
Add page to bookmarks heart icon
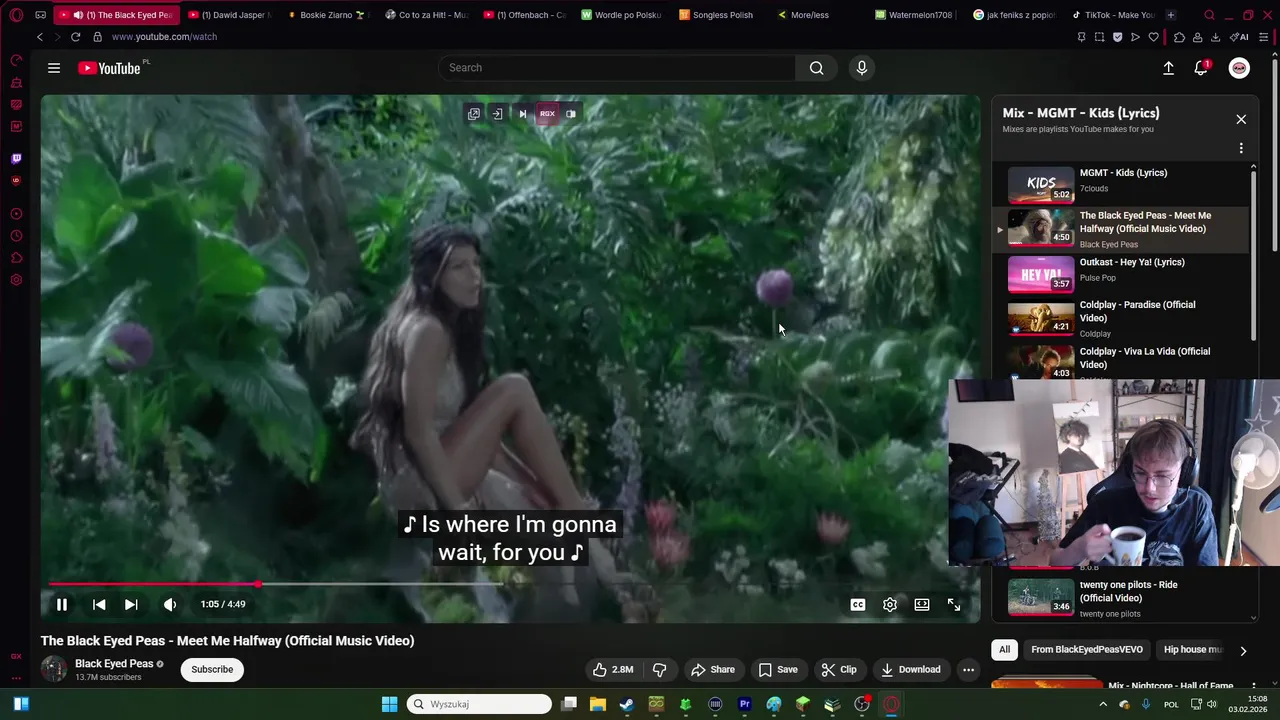1153,37
